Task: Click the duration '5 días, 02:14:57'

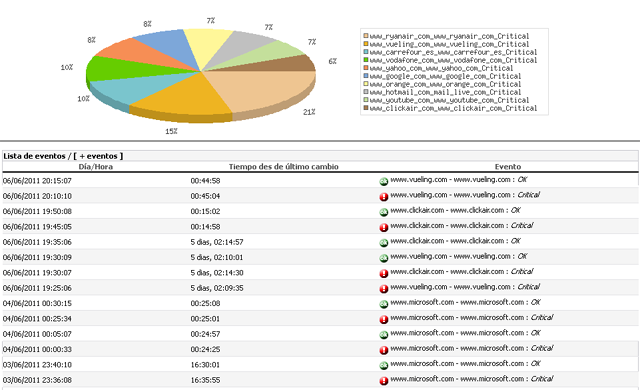Action: 217,242
